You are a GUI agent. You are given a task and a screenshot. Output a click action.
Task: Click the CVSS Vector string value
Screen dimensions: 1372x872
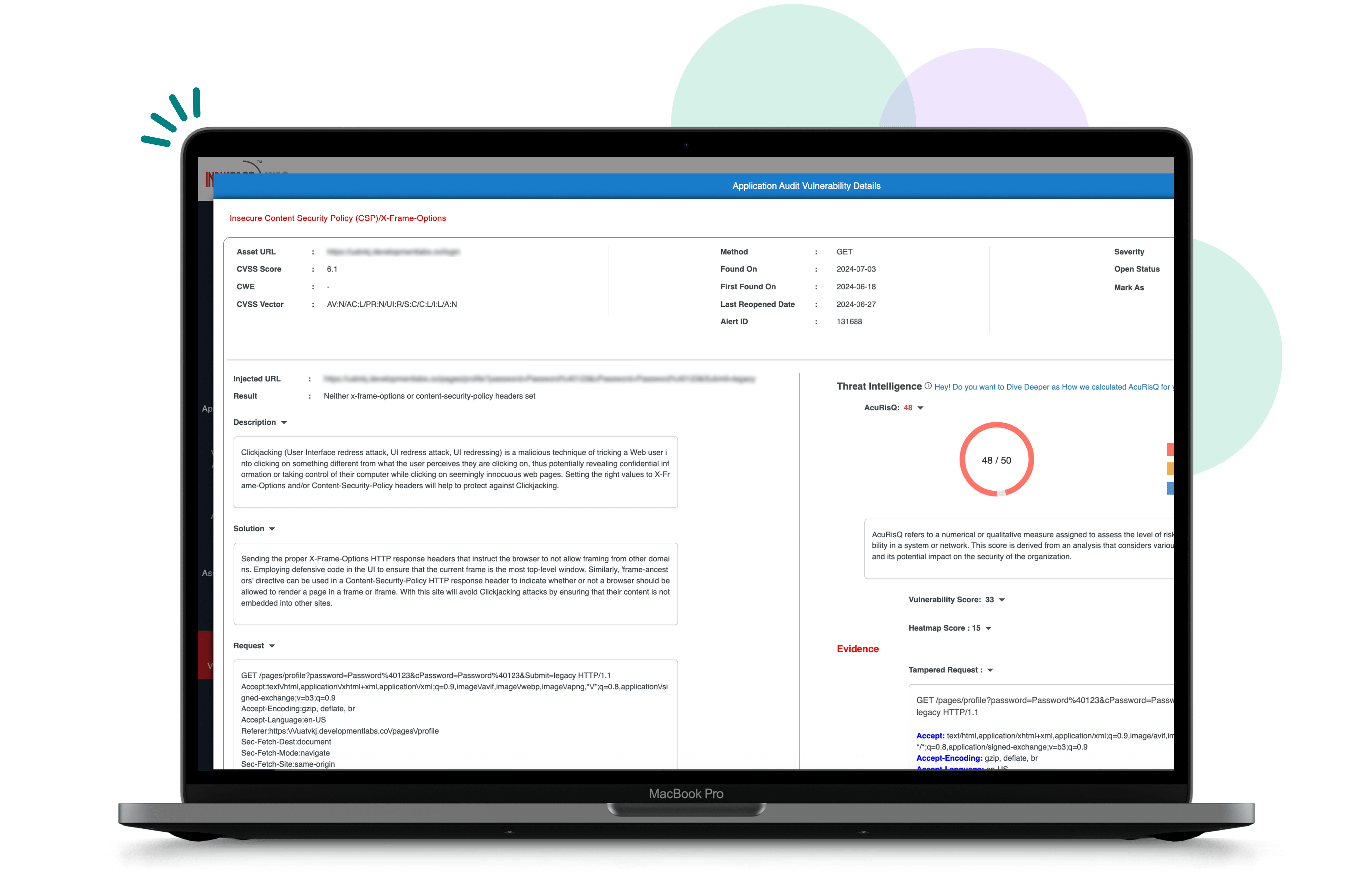[x=392, y=304]
